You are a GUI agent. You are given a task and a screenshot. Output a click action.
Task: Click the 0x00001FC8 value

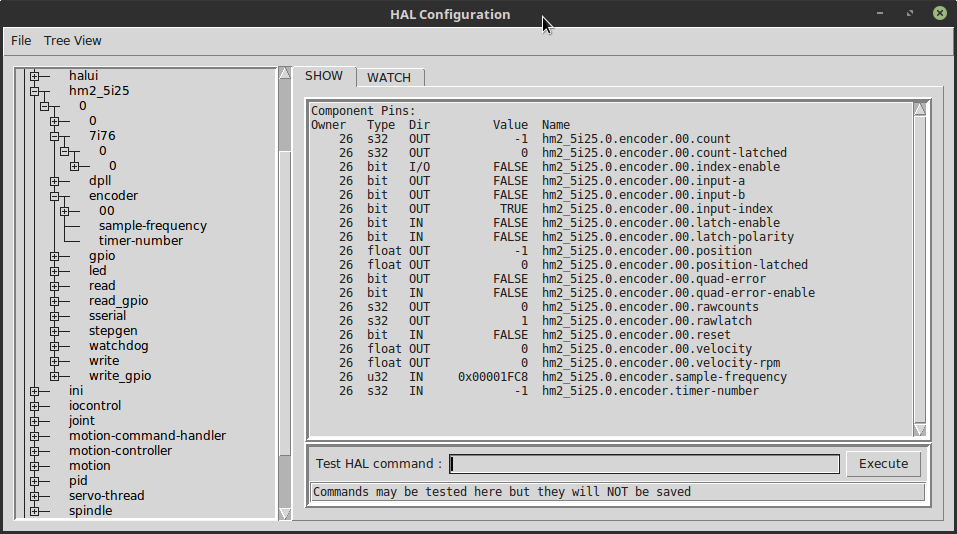click(493, 377)
